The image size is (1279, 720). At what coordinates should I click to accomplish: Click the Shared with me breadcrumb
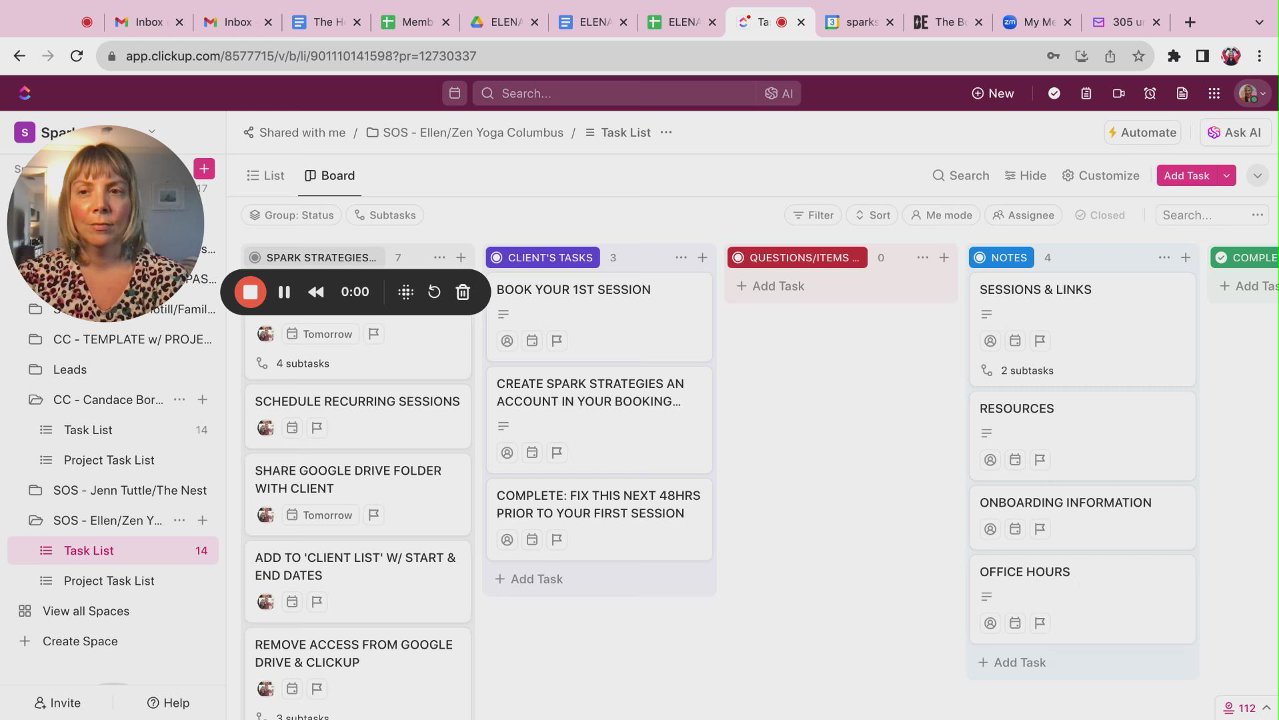(294, 132)
